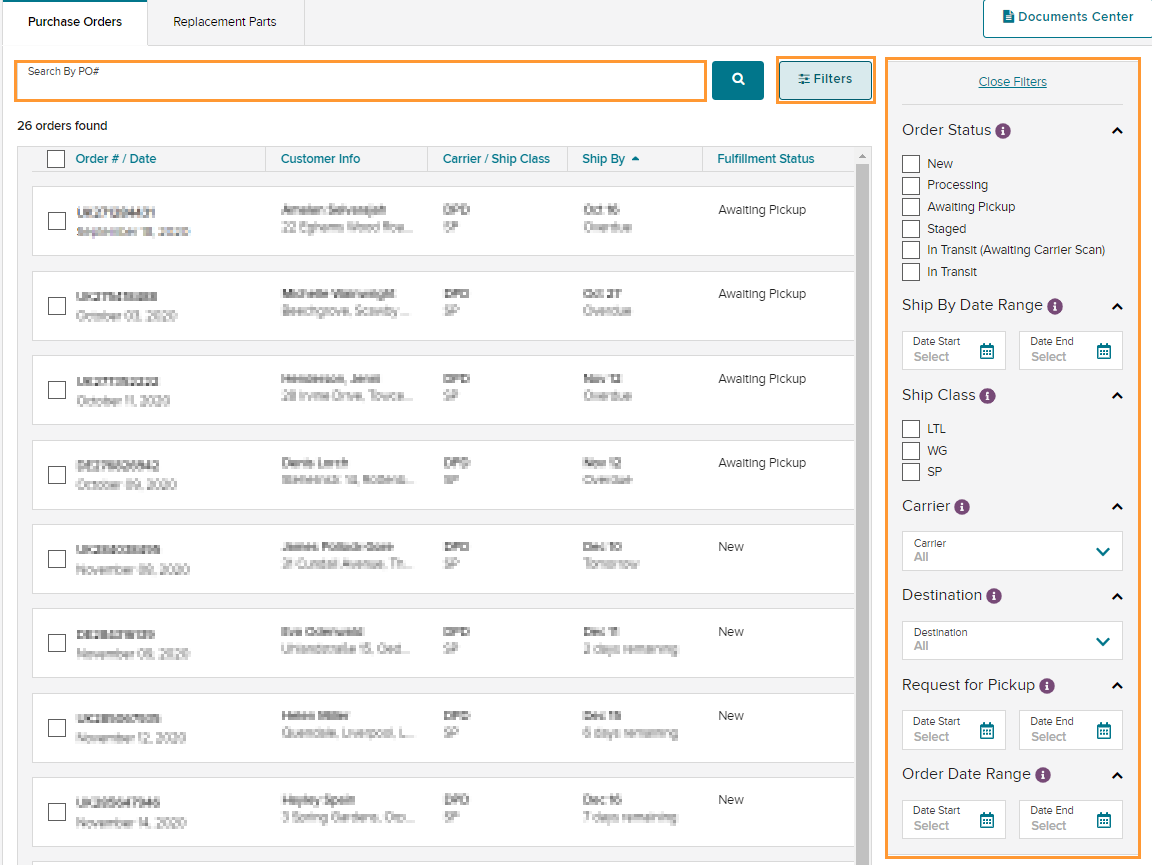Open the Documents Center via its document icon

click(1011, 16)
